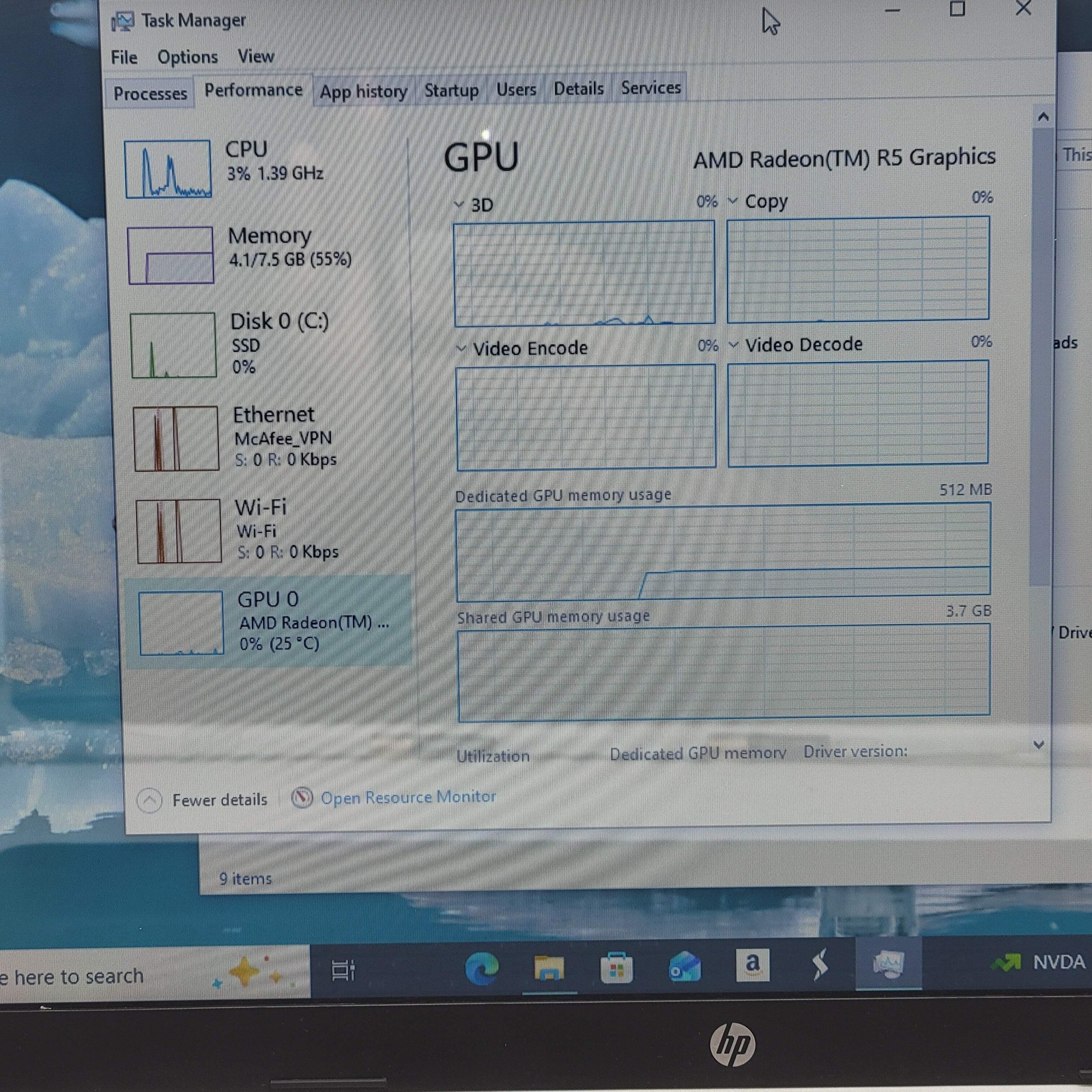Maximize the Task Manager window
This screenshot has height=1092, width=1092.
(x=958, y=9)
